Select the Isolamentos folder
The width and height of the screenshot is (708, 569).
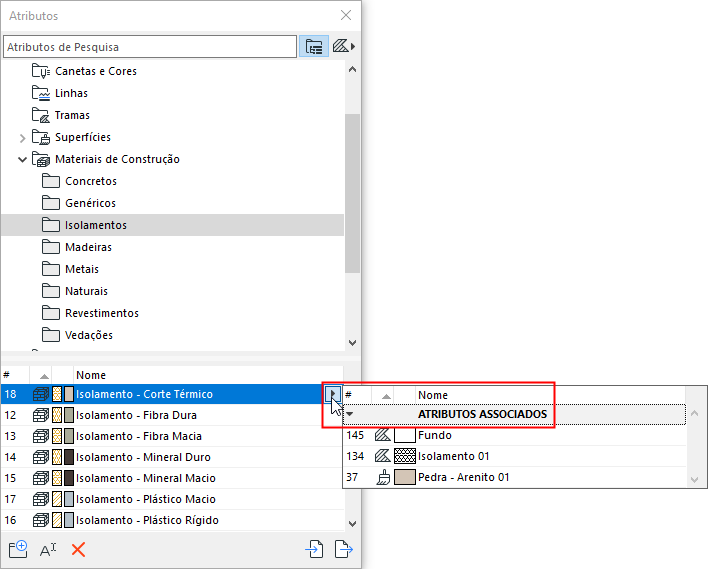(x=172, y=225)
